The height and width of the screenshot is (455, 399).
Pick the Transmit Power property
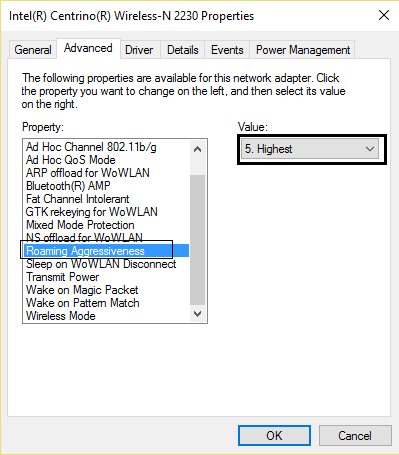[x=63, y=277]
